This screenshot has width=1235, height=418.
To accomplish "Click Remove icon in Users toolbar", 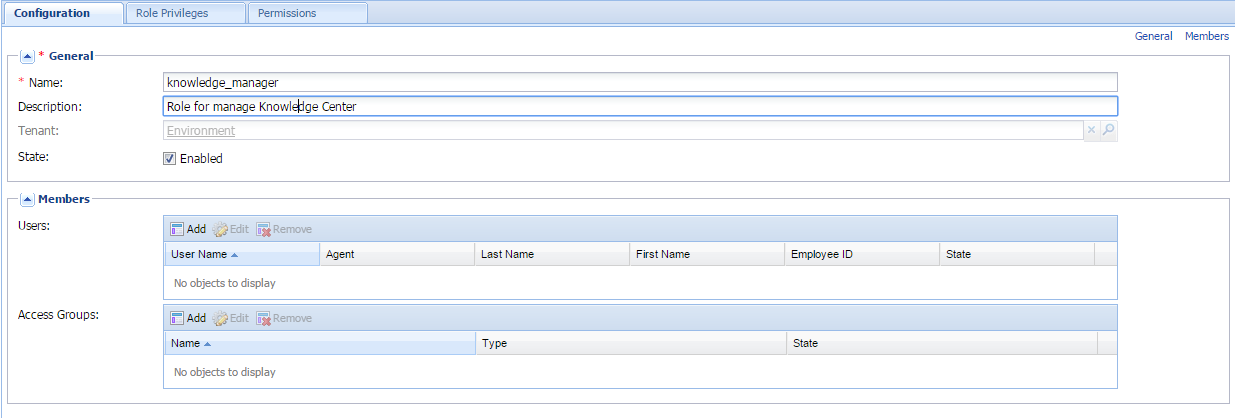I will (264, 229).
